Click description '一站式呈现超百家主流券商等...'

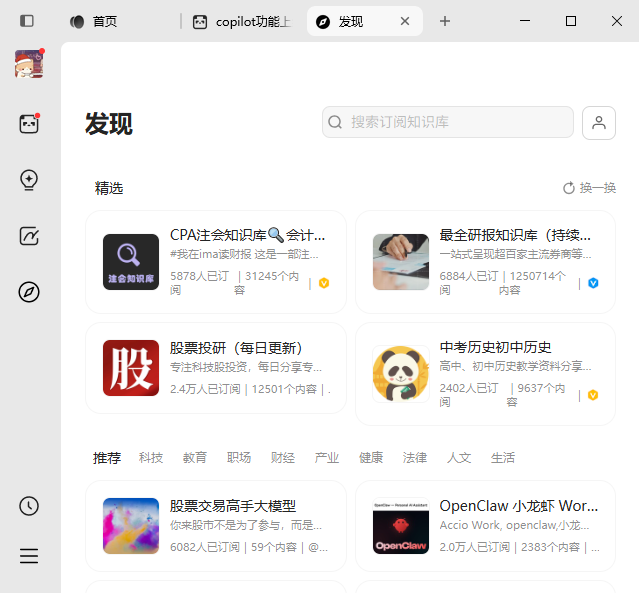[515, 254]
